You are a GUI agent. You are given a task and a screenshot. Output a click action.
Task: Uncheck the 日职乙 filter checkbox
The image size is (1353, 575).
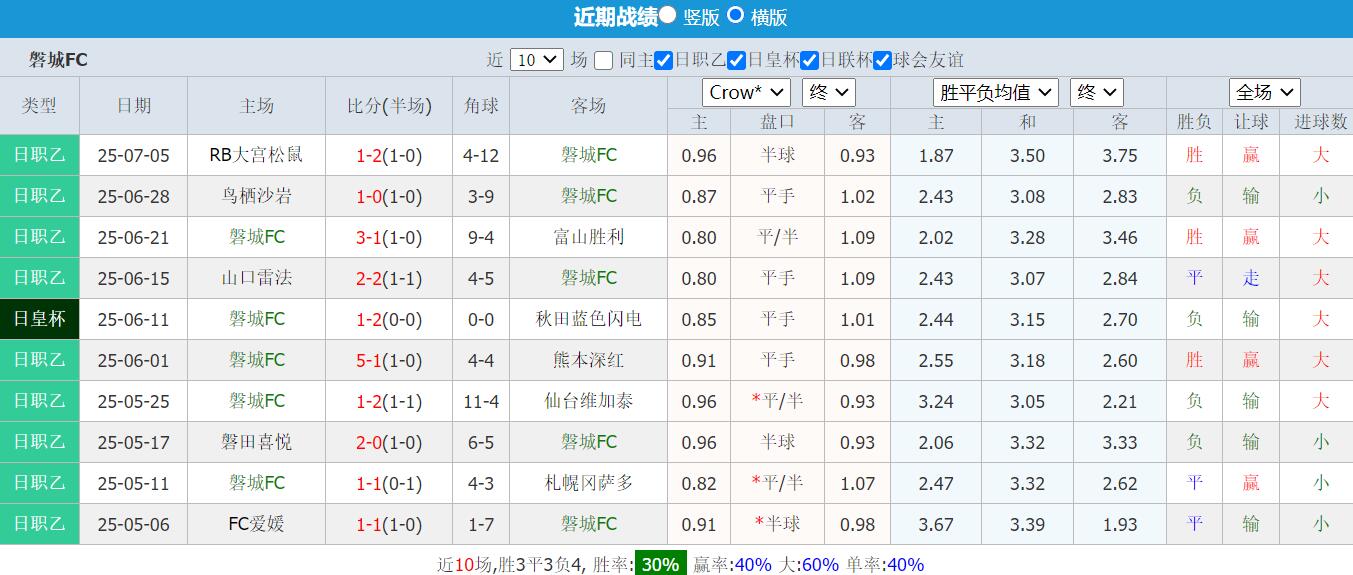click(663, 60)
